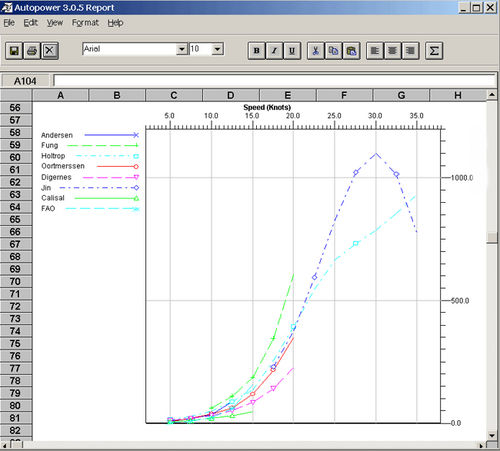Click the A104 cell reference box
This screenshot has width=500, height=451.
coord(25,81)
